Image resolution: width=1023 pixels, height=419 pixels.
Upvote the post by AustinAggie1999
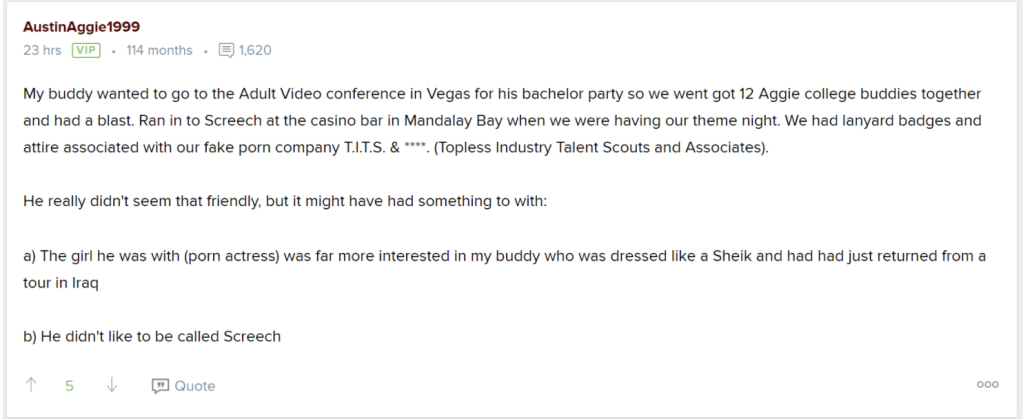pyautogui.click(x=32, y=385)
